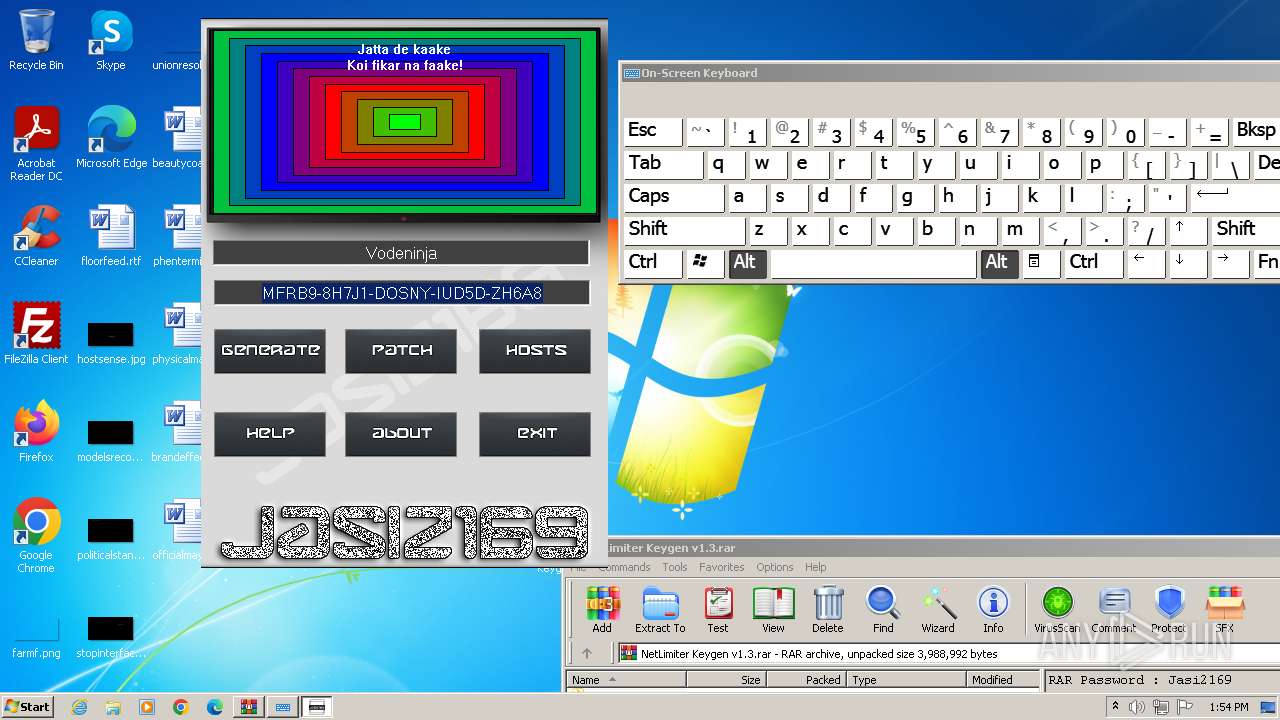Select FileZilla Client desktop icon
The width and height of the screenshot is (1280, 720).
coord(36,333)
